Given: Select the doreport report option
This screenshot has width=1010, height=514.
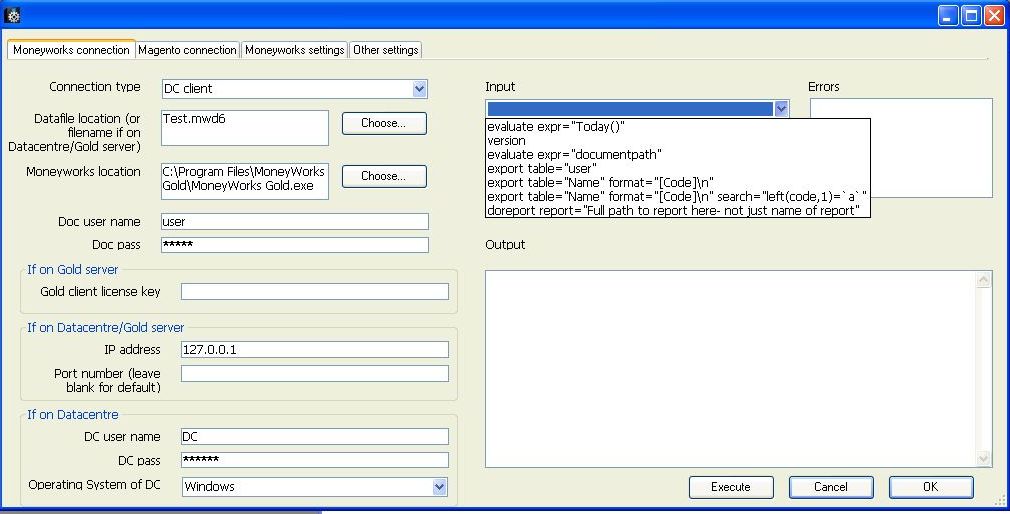Looking at the screenshot, I should (678, 211).
